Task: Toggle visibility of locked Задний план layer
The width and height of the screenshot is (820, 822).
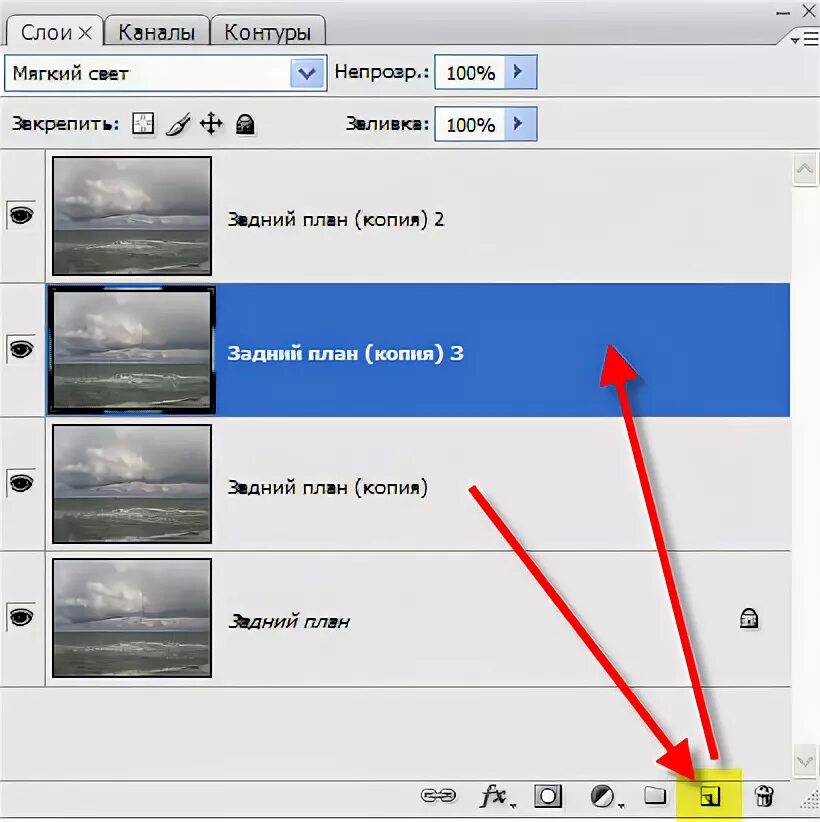Action: pos(21,617)
